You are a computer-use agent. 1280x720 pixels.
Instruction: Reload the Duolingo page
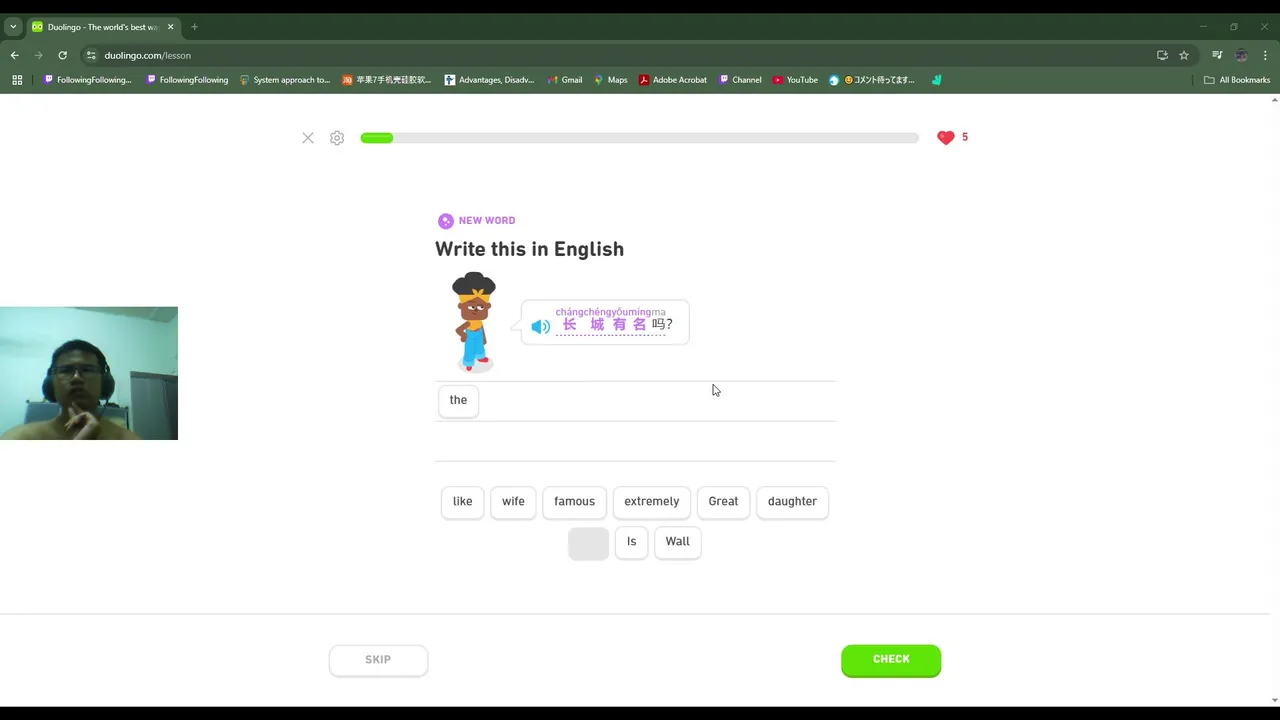62,55
